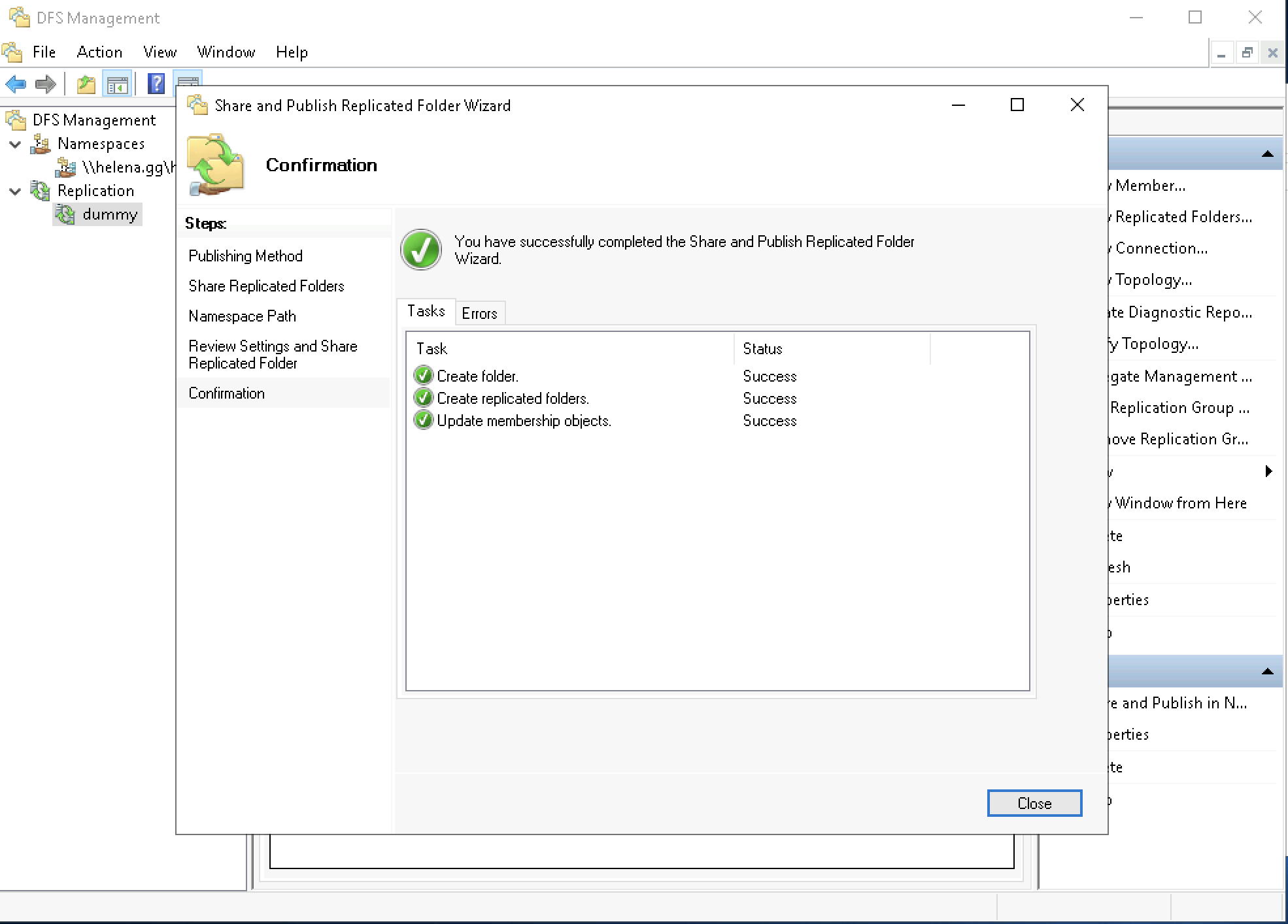1288x924 pixels.
Task: Click the Forward arrow toolbar icon
Action: tap(45, 84)
